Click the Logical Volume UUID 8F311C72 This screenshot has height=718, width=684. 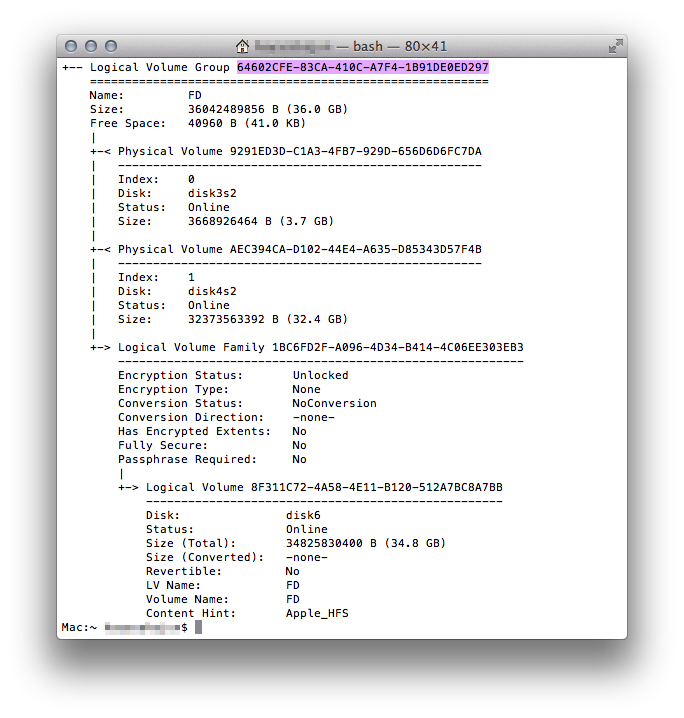coord(376,487)
